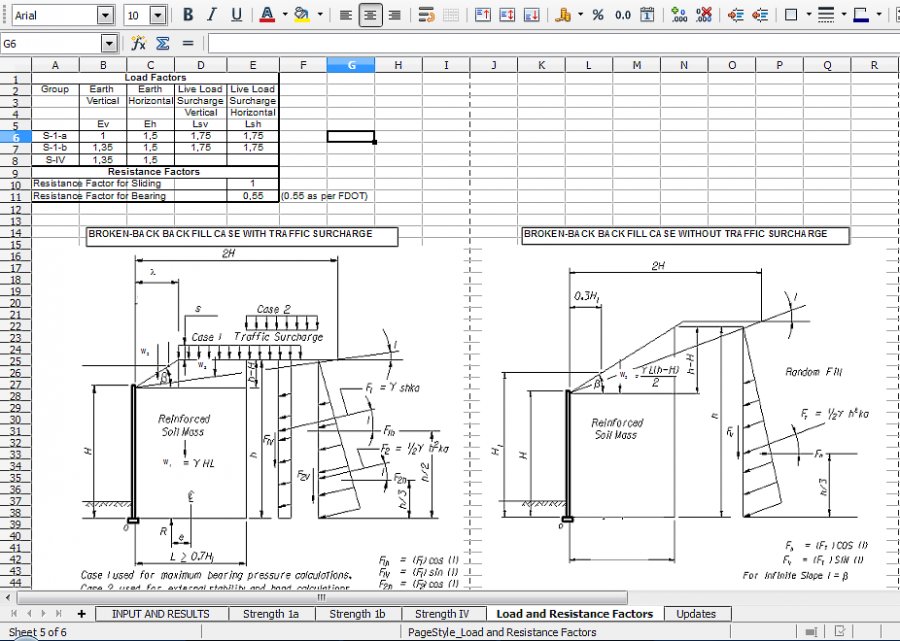The image size is (900, 641).
Task: Open the Function Wizard
Action: 138,43
